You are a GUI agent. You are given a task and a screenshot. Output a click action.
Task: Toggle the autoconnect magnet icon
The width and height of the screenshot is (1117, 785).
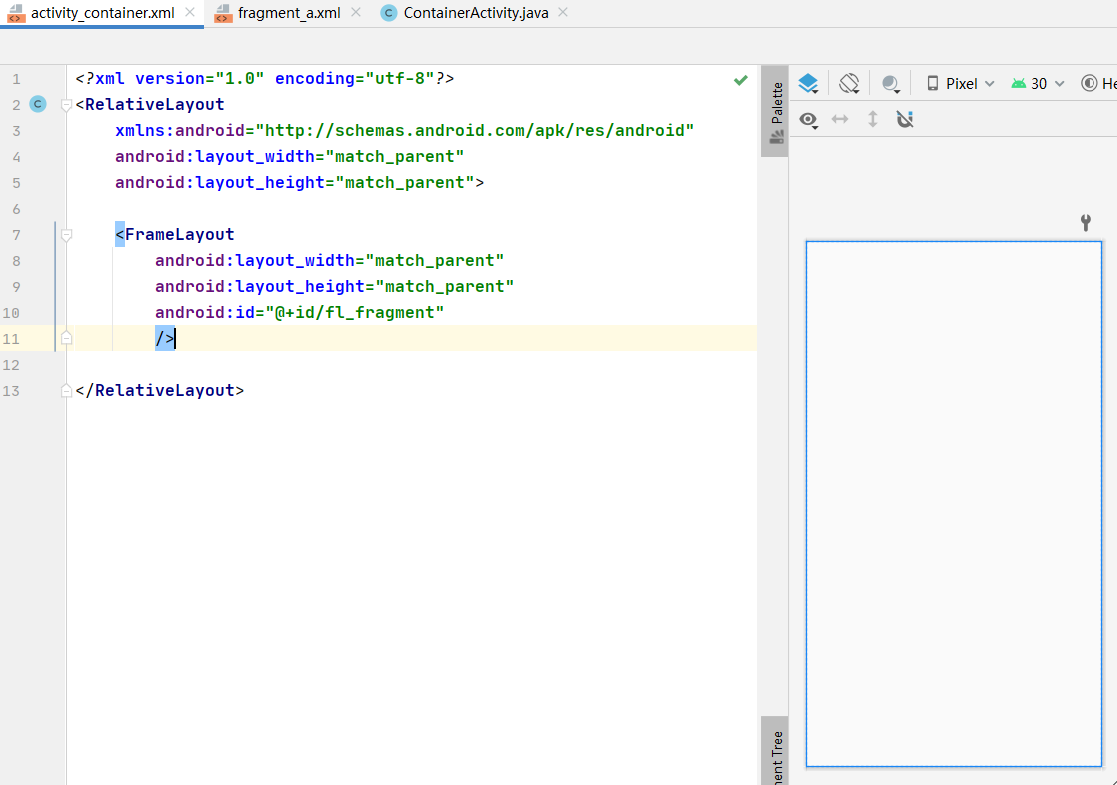905,119
